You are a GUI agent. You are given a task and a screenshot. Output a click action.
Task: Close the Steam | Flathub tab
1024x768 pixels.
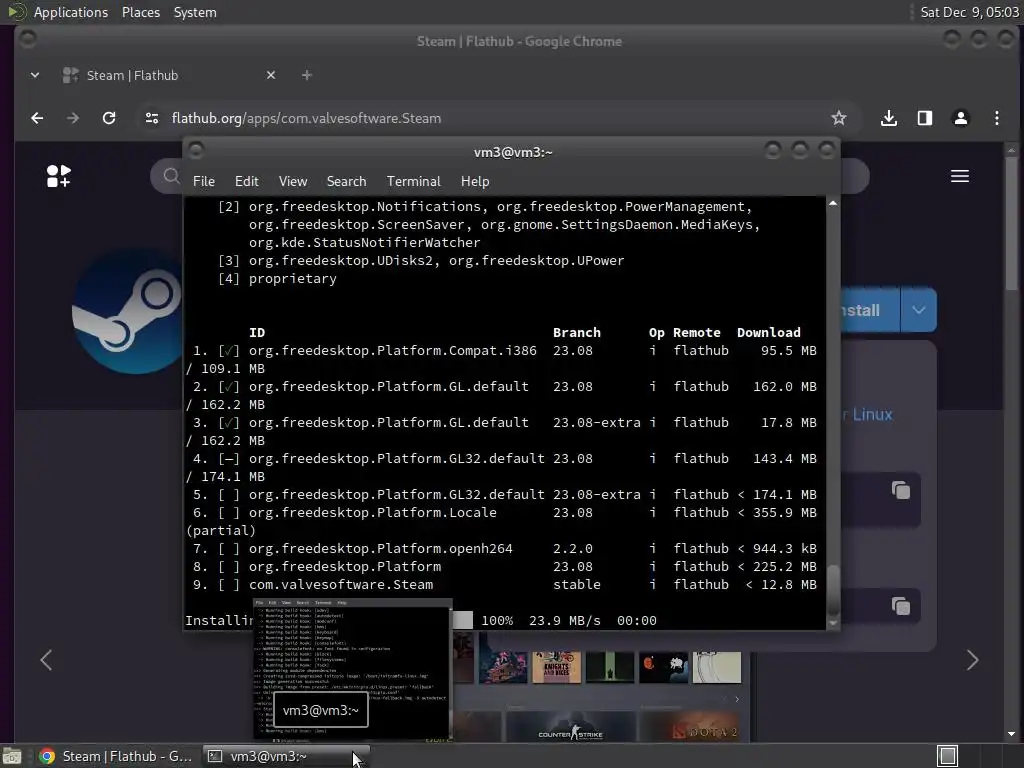pos(271,75)
